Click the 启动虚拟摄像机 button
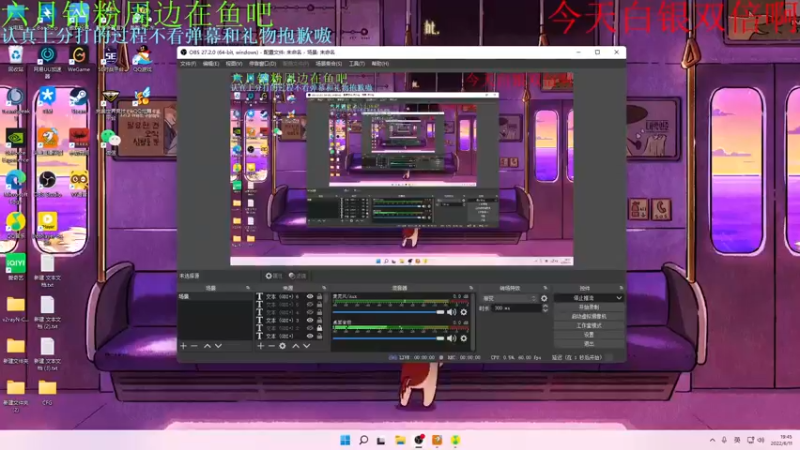This screenshot has height=450, width=800. [x=589, y=316]
